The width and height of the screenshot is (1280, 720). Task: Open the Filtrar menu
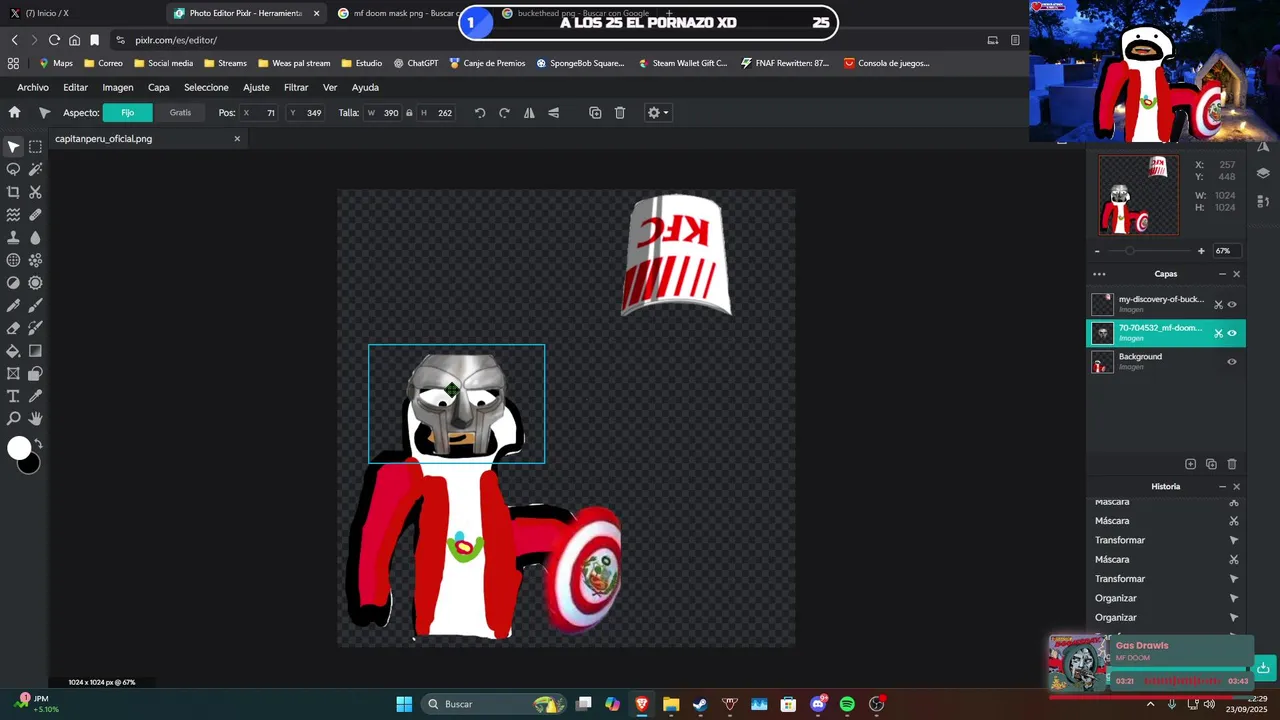[x=296, y=87]
